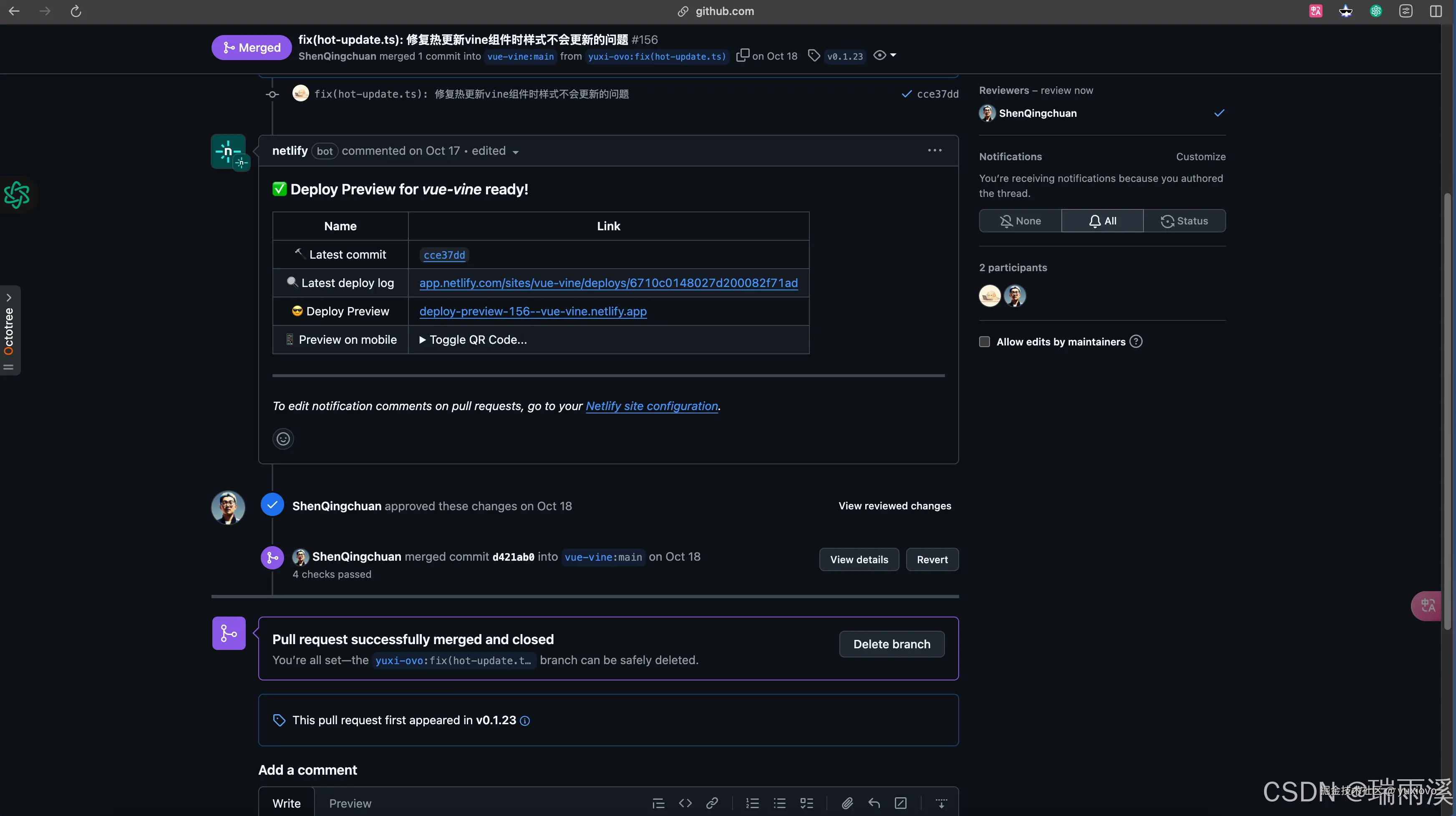This screenshot has height=816, width=1456.
Task: Click the task list toolbar icon
Action: pos(806,803)
